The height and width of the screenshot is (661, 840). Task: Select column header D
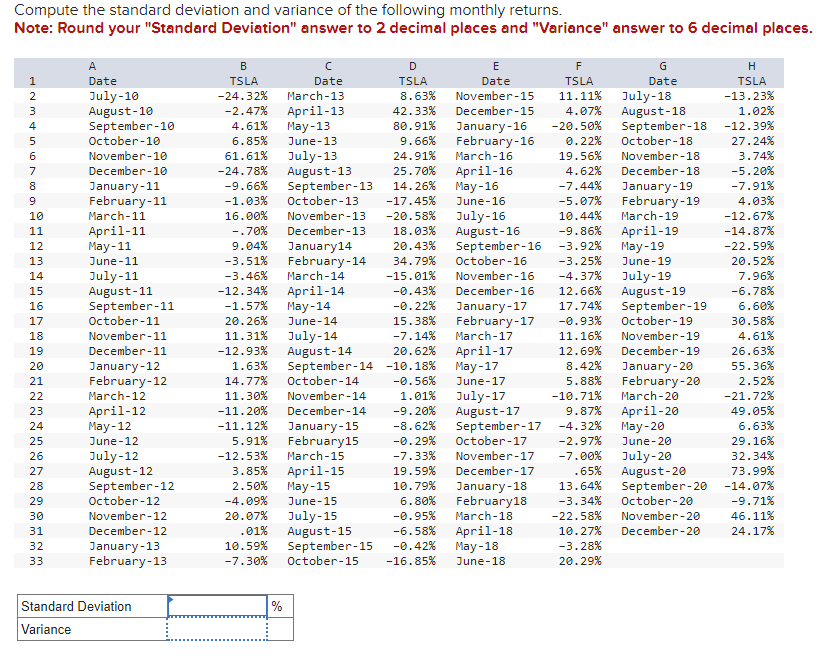tap(413, 66)
